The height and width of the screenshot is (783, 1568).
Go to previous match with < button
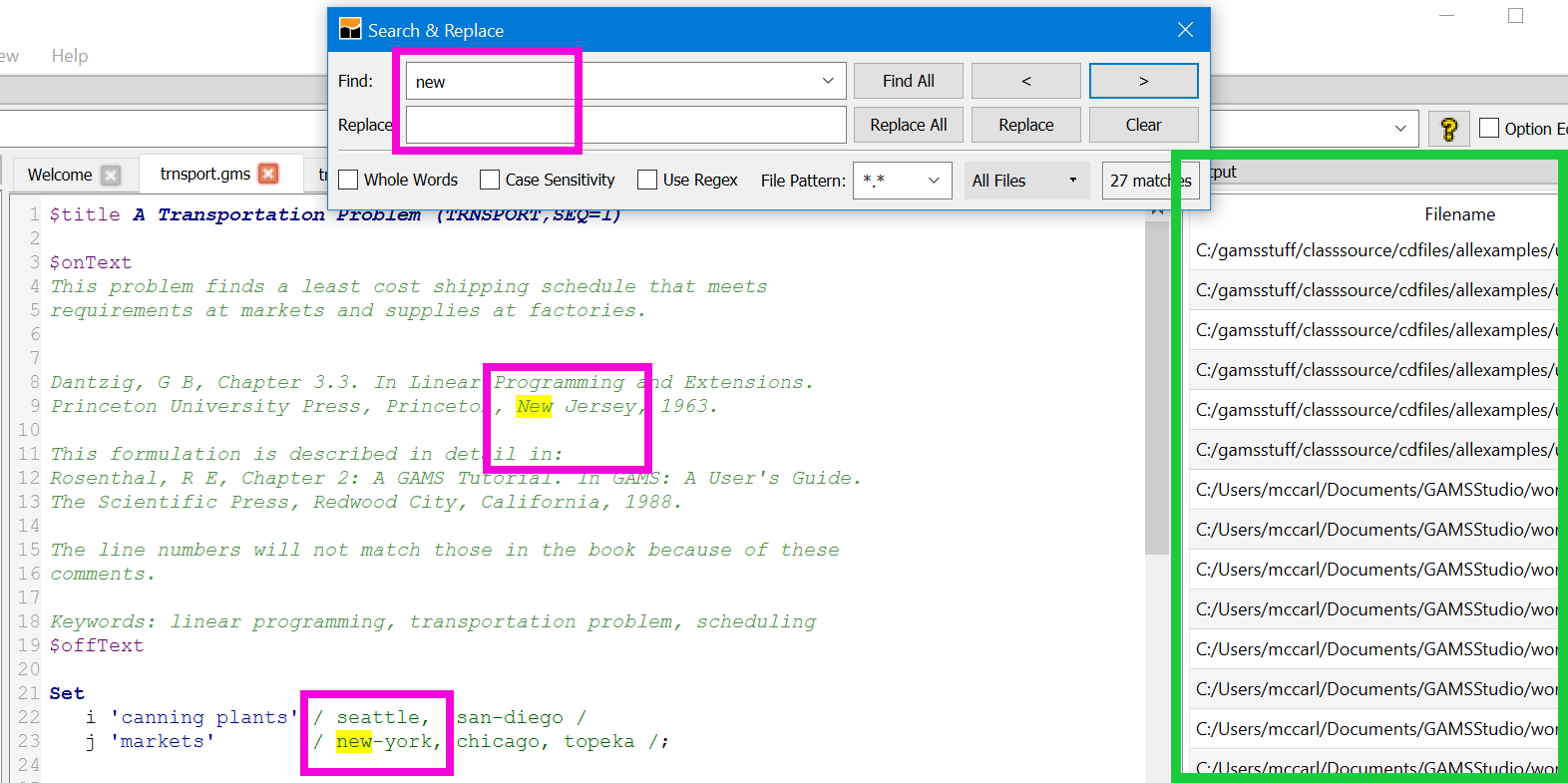coord(1025,81)
